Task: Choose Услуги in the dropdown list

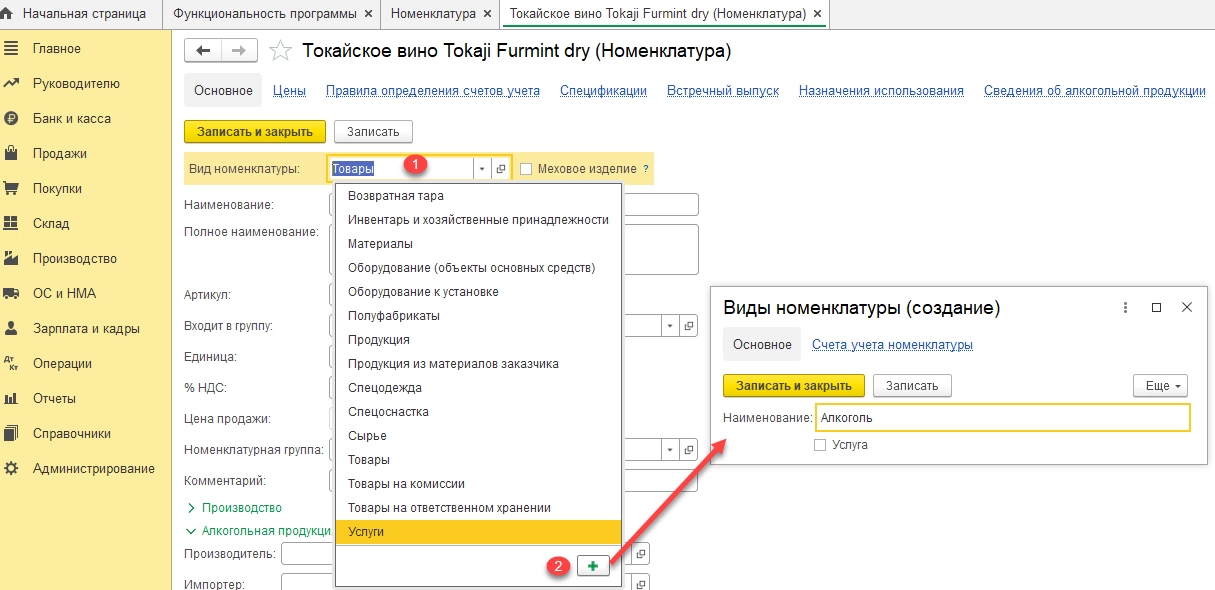Action: tap(478, 532)
